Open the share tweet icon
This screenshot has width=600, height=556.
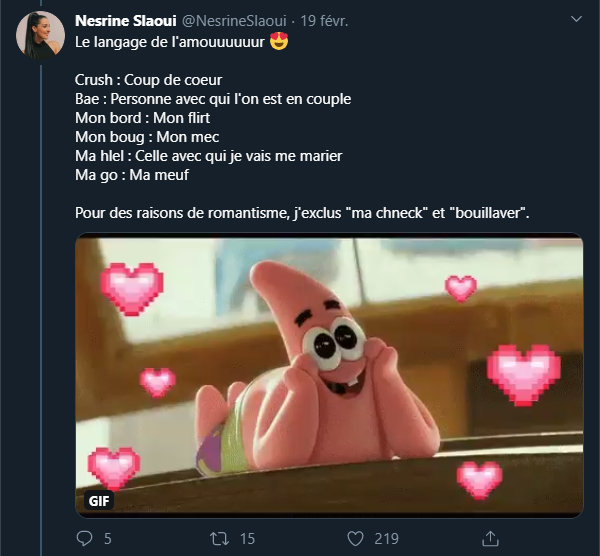tap(490, 539)
